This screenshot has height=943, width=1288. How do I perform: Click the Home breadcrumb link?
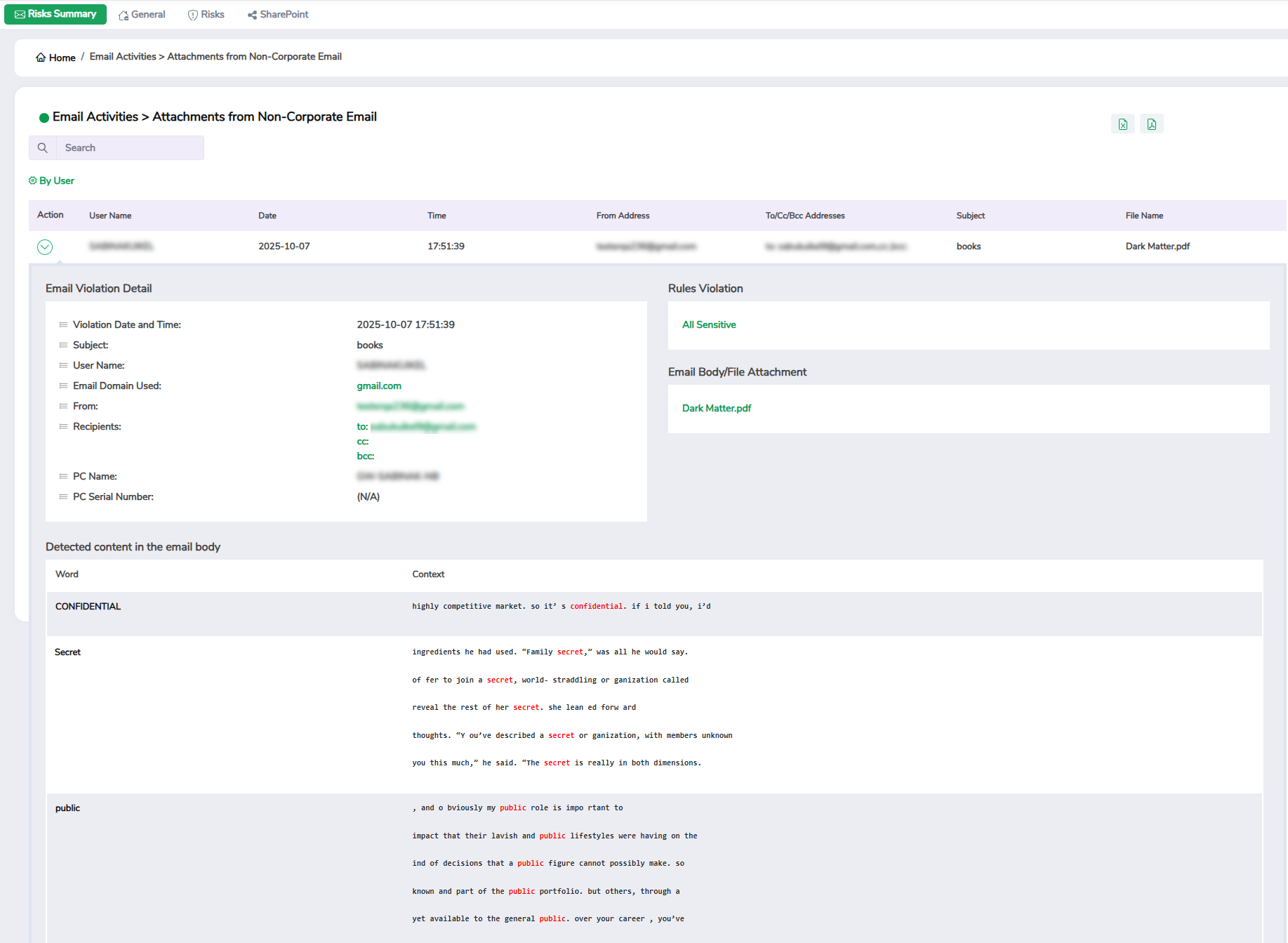[62, 58]
